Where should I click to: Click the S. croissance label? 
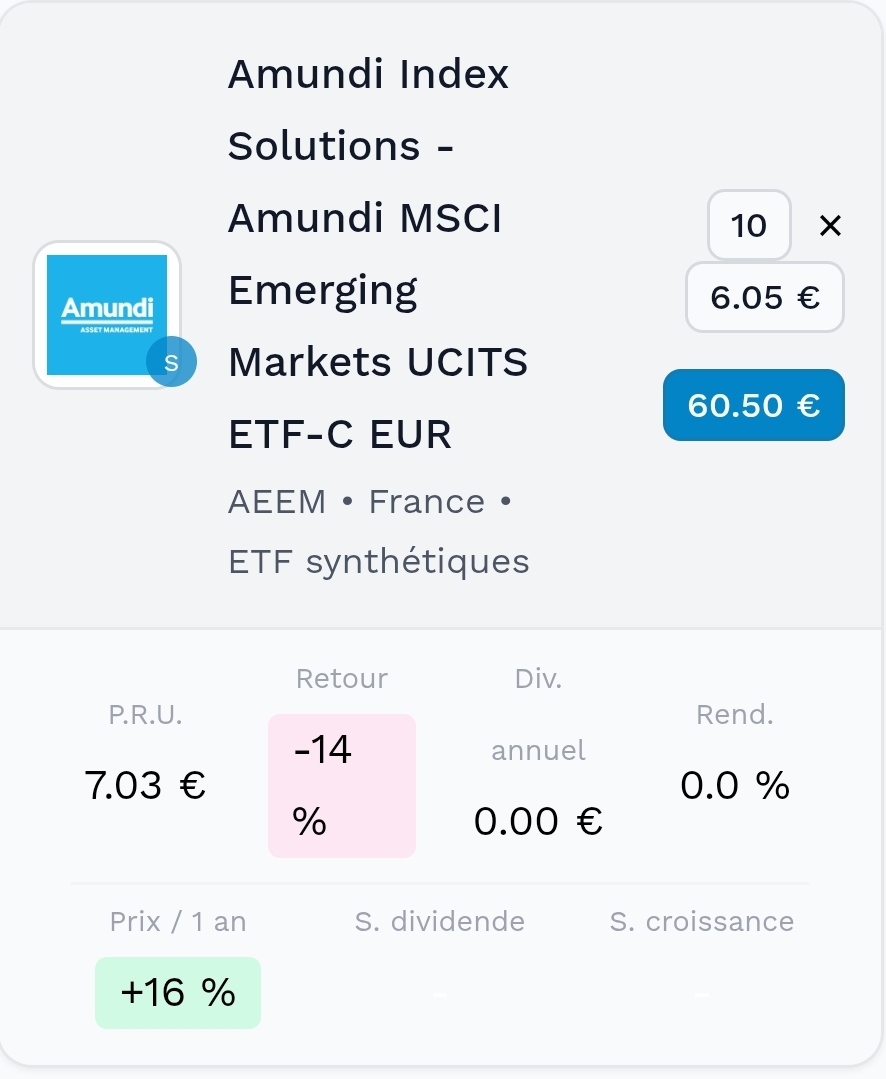click(x=702, y=921)
